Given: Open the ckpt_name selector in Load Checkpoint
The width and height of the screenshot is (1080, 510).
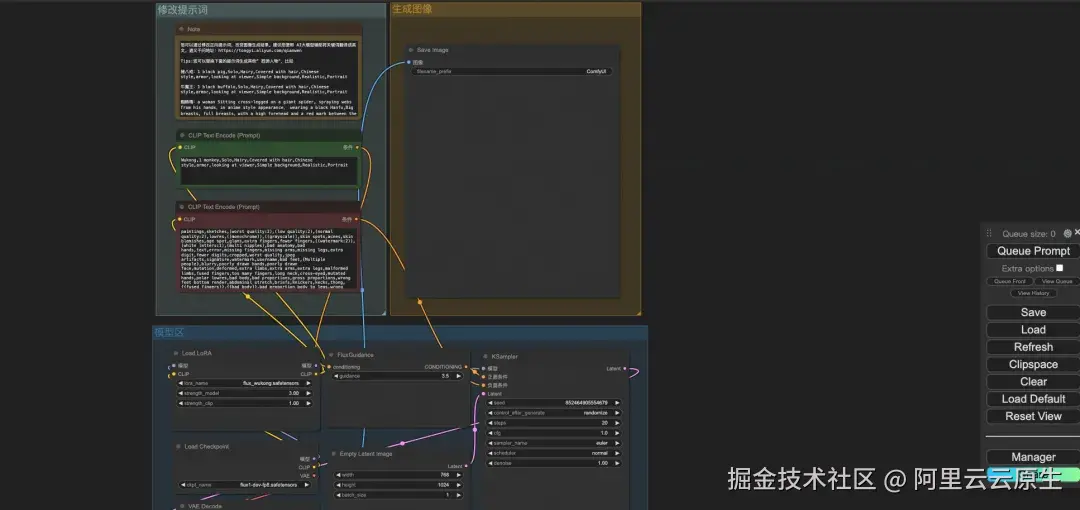Looking at the screenshot, I should 247,484.
